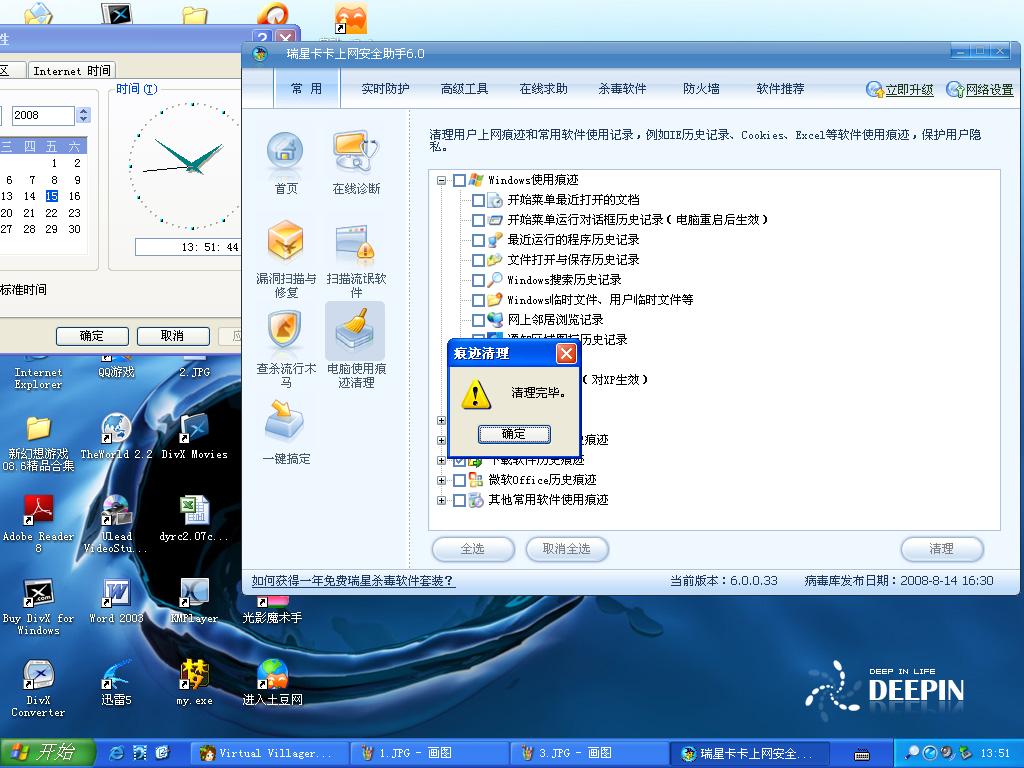Click the 立即升级 upgrade icon link
This screenshot has width=1024, height=768.
pyautogui.click(x=900, y=89)
